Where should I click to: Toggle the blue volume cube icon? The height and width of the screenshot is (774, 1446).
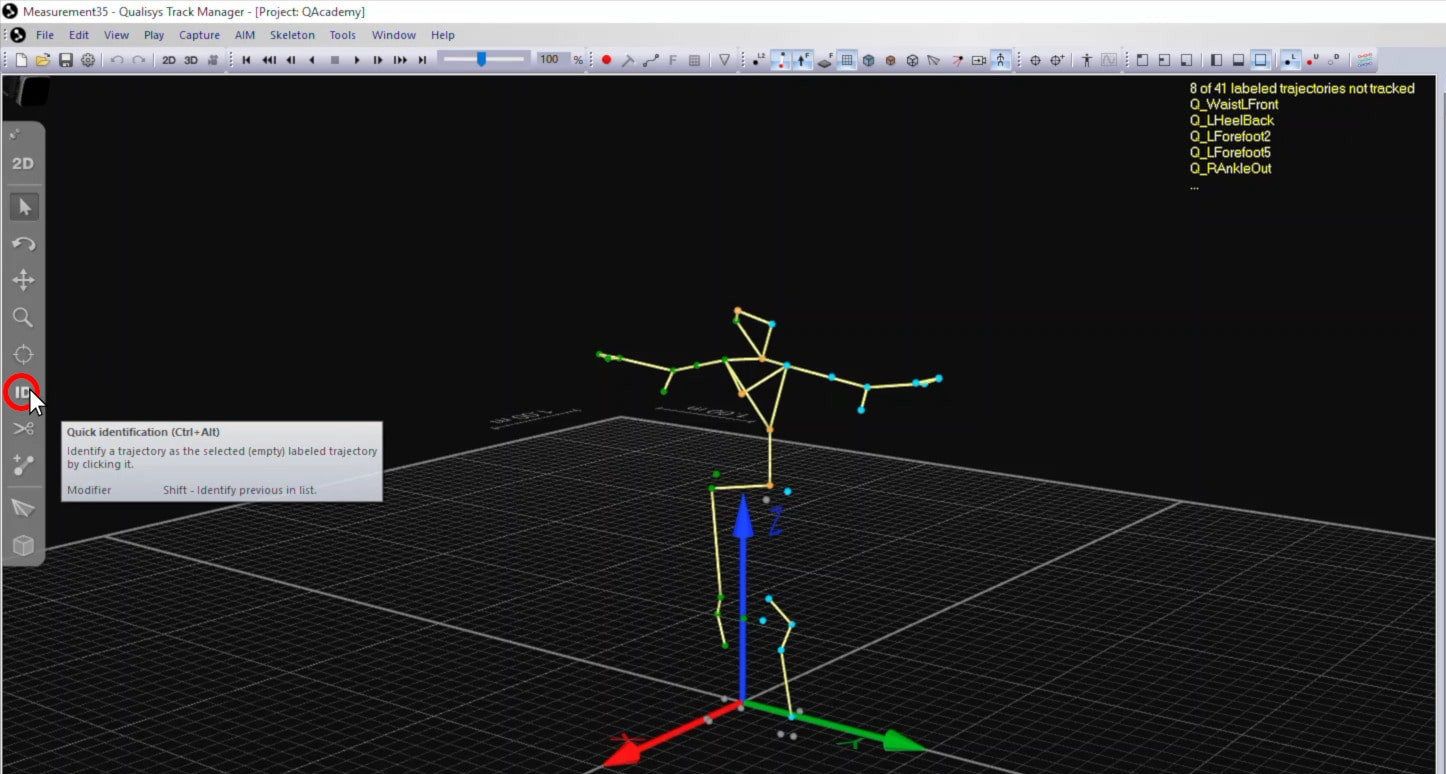pos(869,60)
